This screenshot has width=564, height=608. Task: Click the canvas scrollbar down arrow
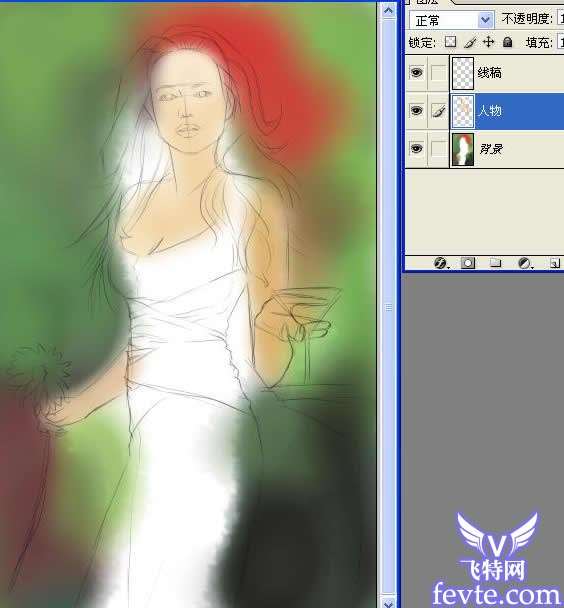388,602
